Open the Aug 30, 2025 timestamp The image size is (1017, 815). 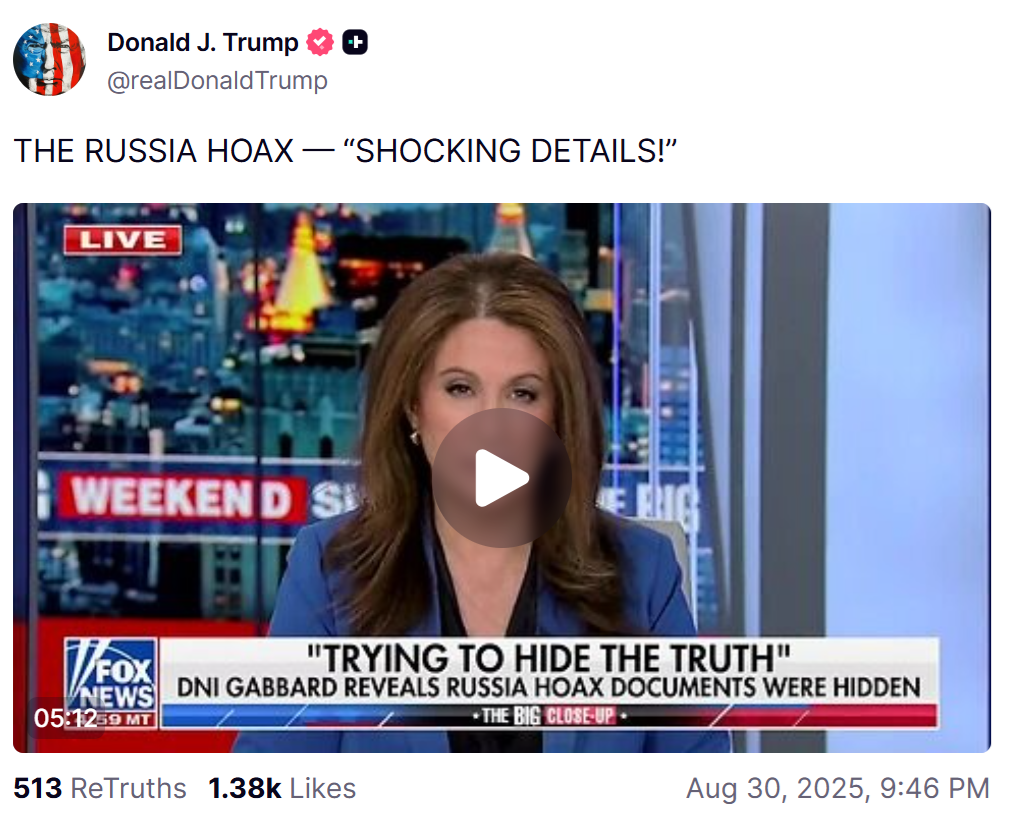click(x=838, y=788)
